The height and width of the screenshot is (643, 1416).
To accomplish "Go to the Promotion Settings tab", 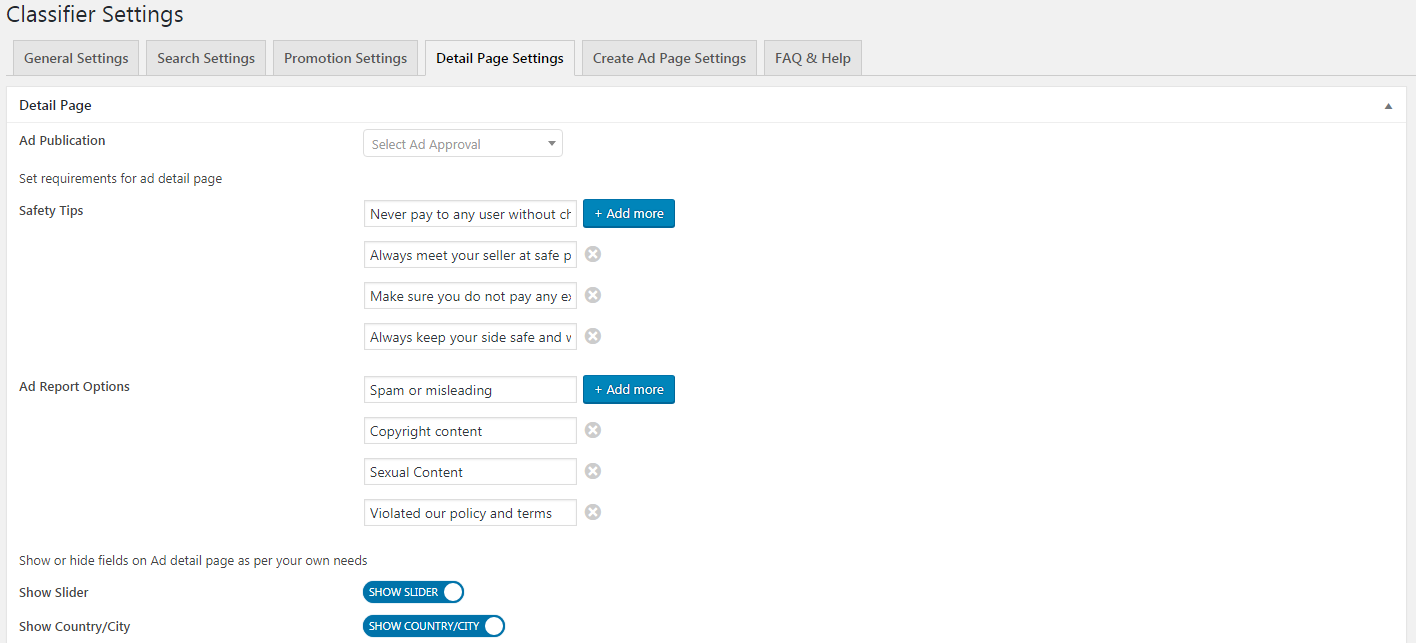I will pyautogui.click(x=345, y=58).
